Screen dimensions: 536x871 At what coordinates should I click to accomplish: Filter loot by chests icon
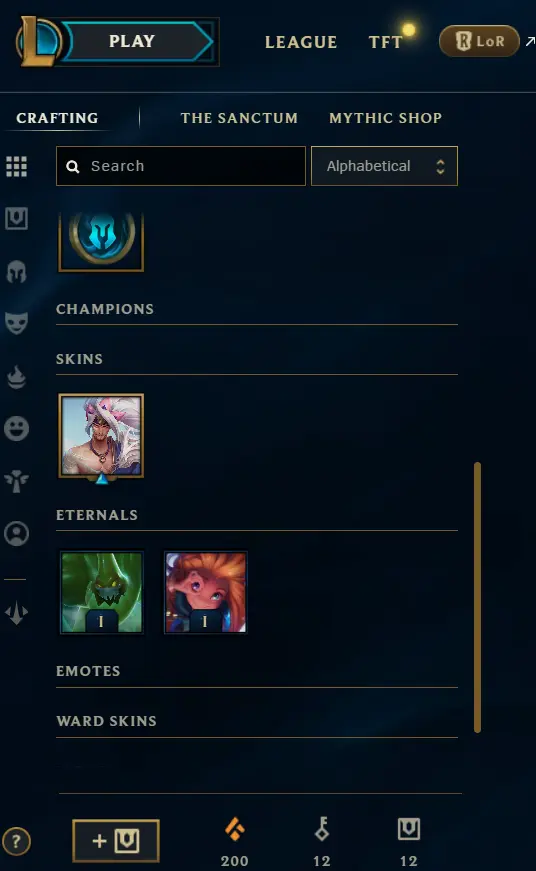17,218
